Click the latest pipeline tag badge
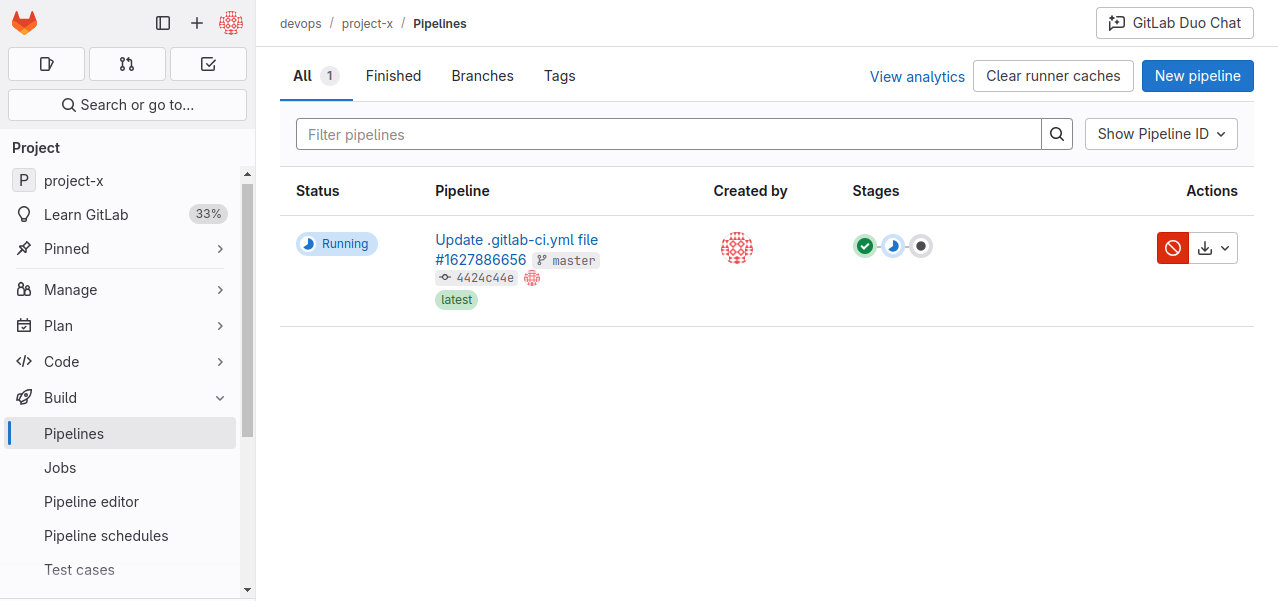 pyautogui.click(x=456, y=299)
